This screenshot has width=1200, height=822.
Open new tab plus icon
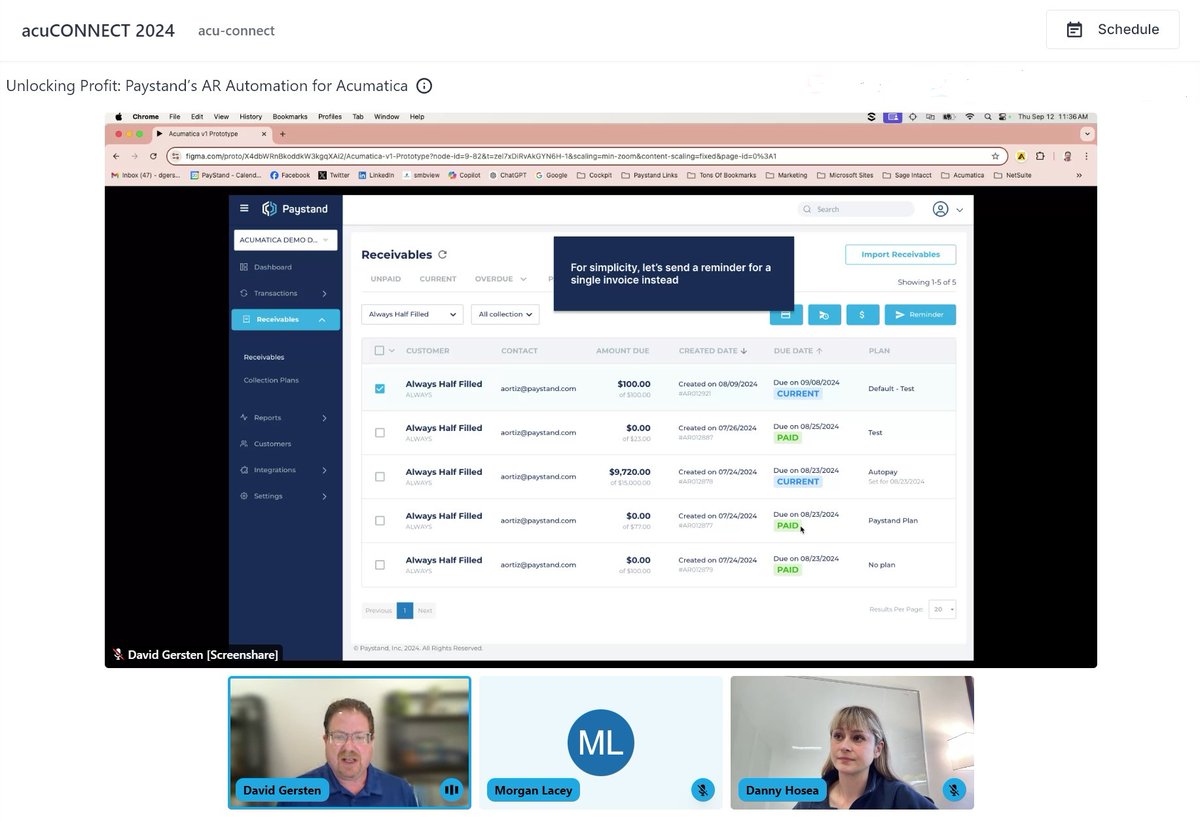[283, 134]
